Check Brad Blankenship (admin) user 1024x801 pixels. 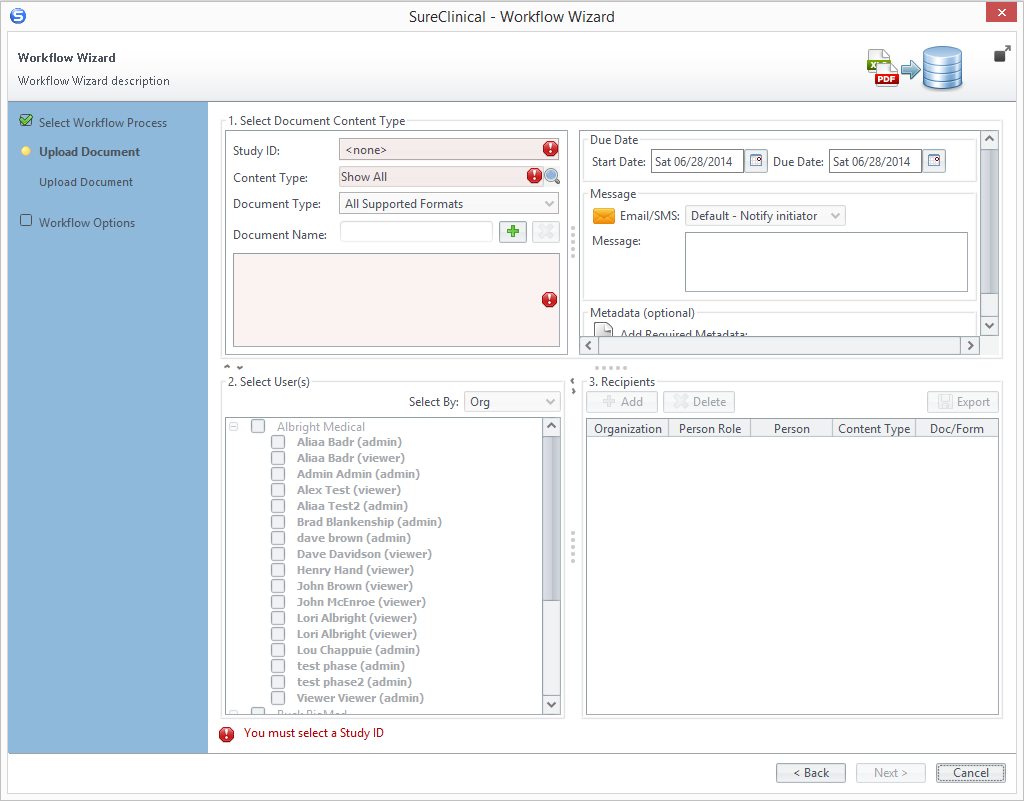pyautogui.click(x=278, y=522)
